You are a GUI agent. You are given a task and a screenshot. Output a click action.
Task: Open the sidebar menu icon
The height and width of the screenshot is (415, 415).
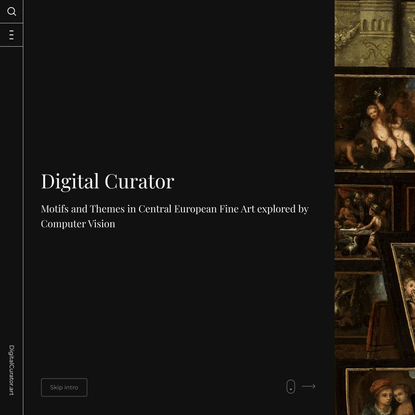[x=11, y=35]
